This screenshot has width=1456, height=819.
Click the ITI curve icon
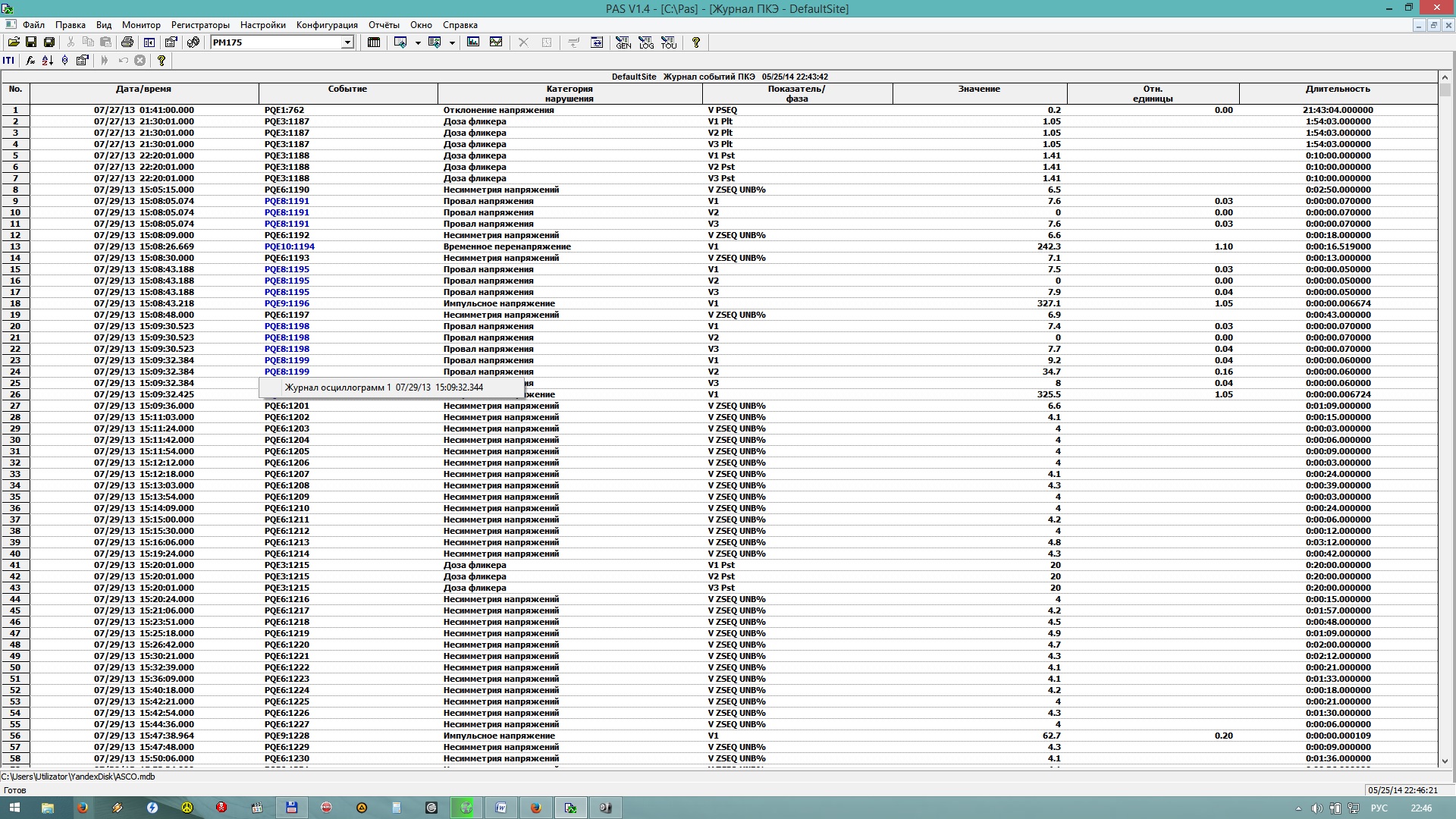(x=8, y=61)
